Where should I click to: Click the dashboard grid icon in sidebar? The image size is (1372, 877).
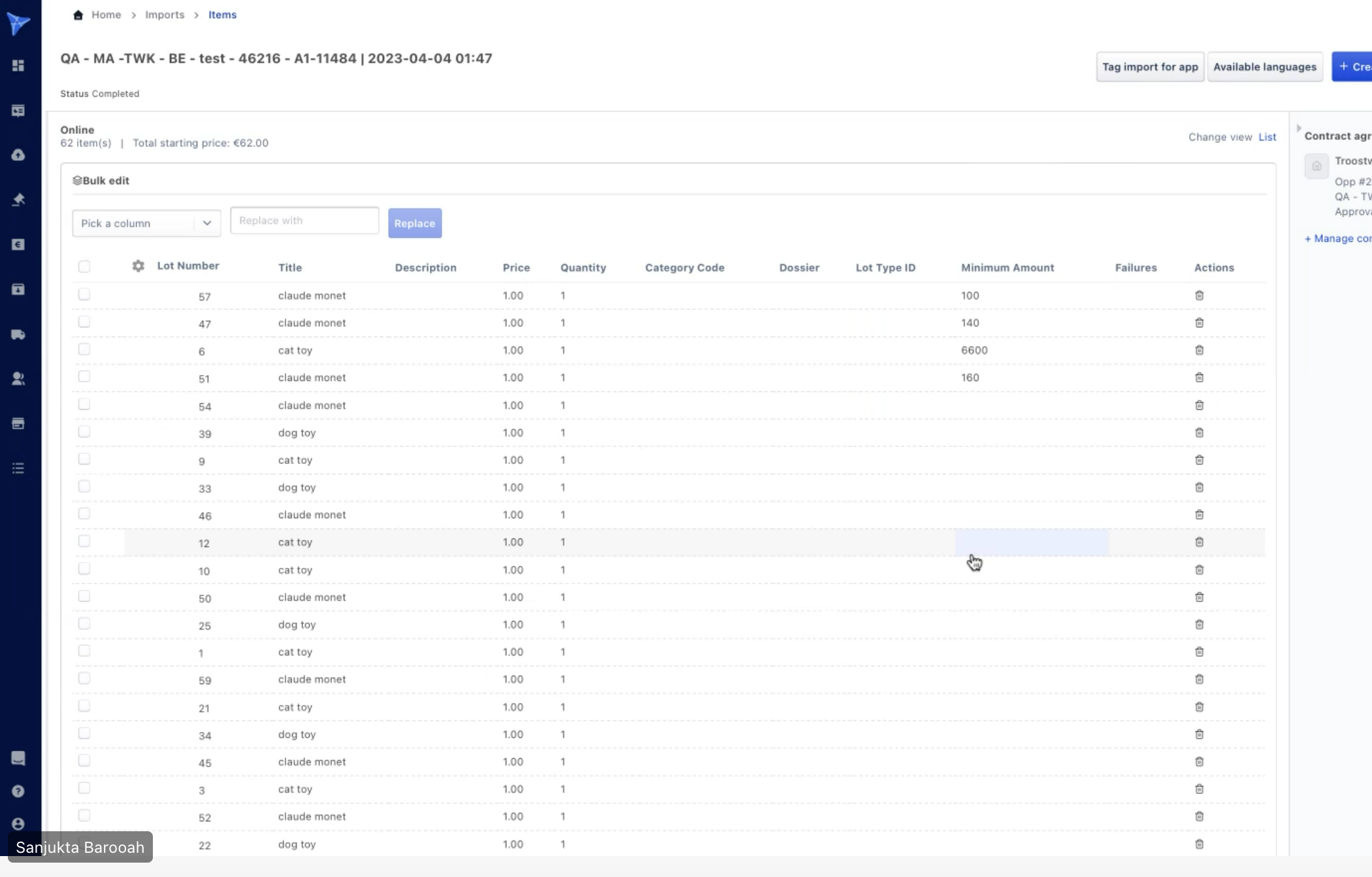(18, 66)
